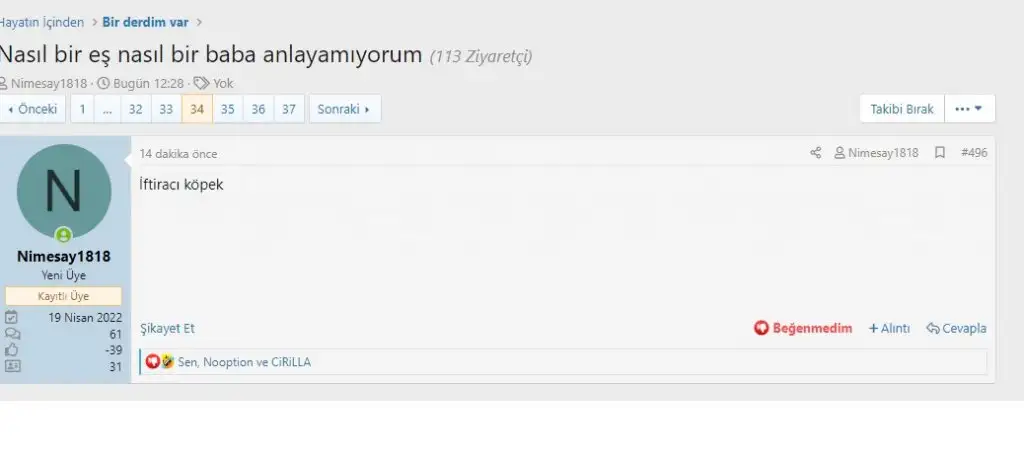Click the user icon beside Nimesay1818 in post header
Viewport: 1024px width, 460px height.
839,153
